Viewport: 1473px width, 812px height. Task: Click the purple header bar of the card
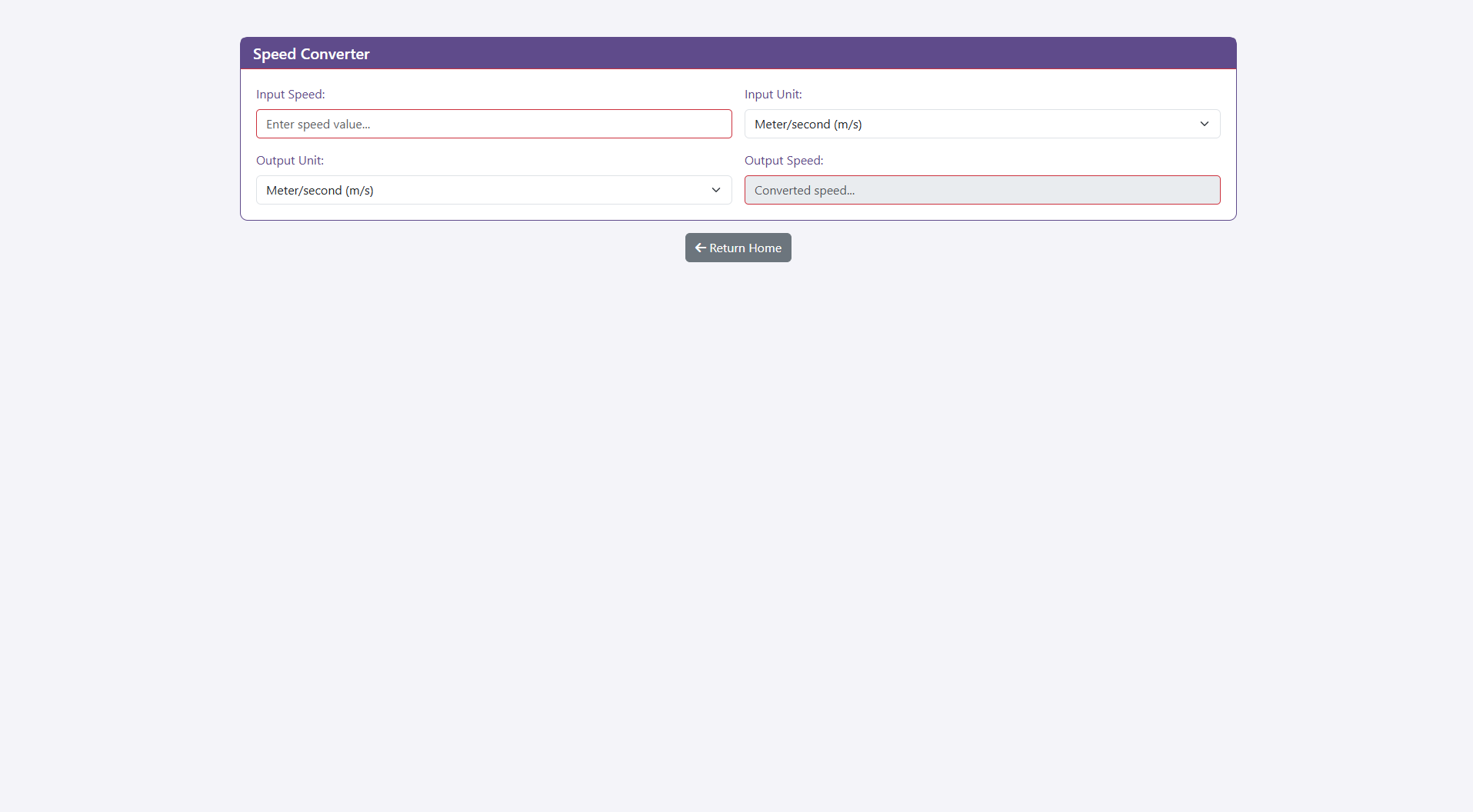[769, 53]
